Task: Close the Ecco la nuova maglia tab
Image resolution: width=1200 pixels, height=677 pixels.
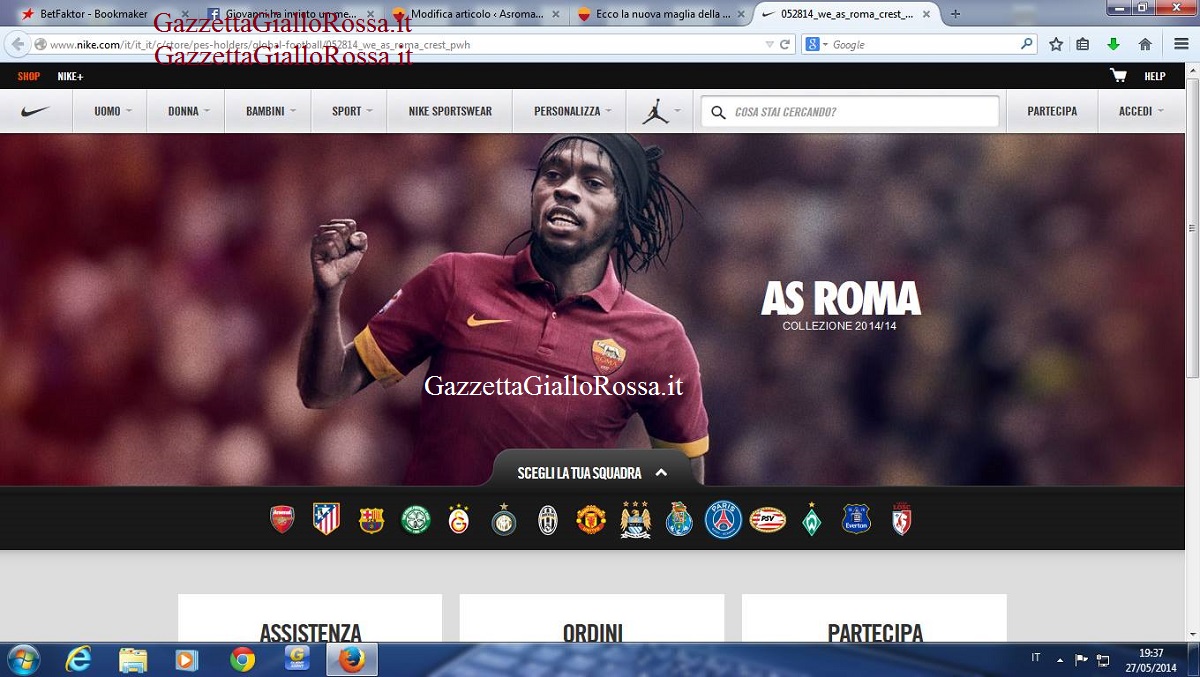Action: click(741, 14)
